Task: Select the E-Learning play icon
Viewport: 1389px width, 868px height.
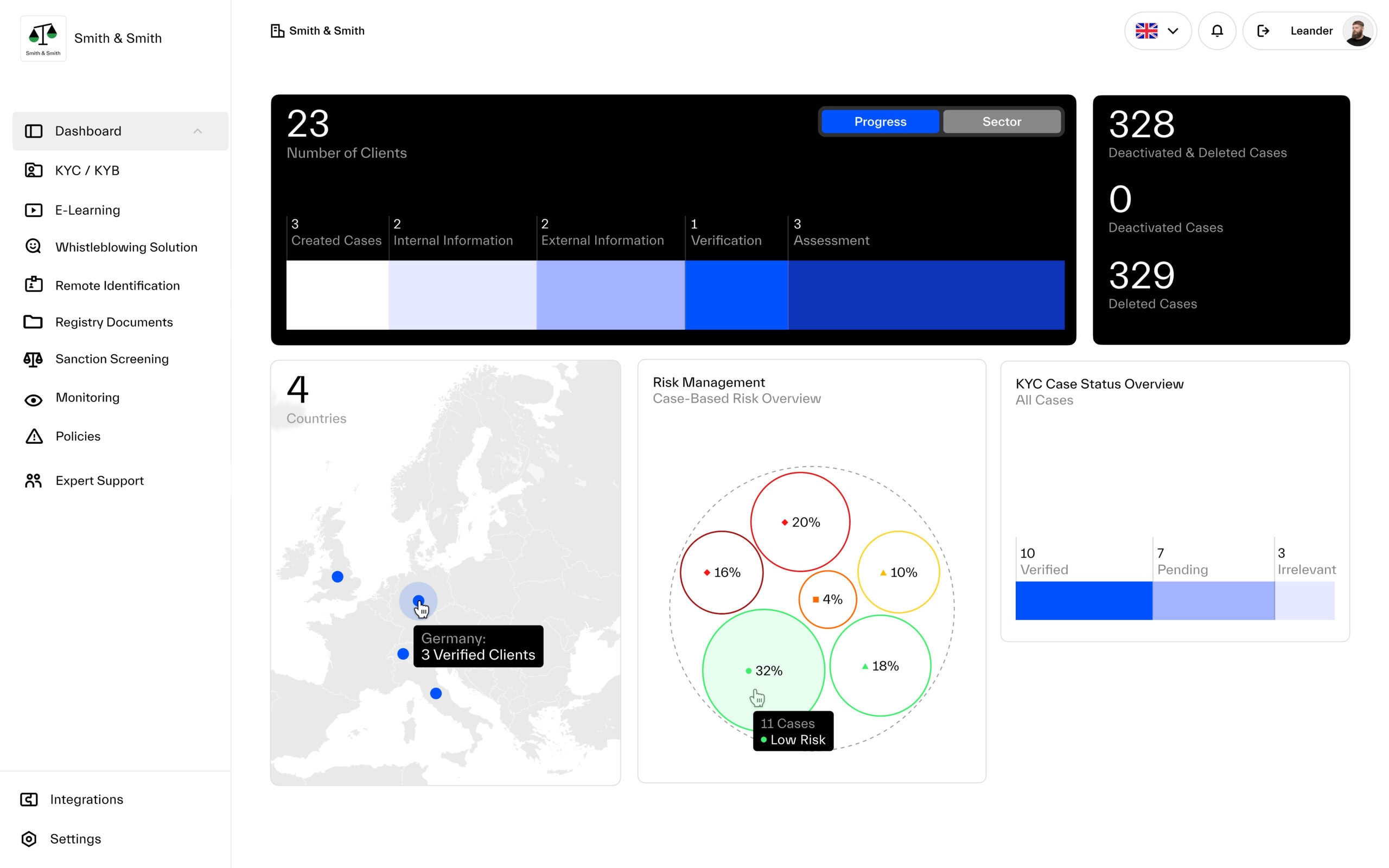Action: pos(33,209)
